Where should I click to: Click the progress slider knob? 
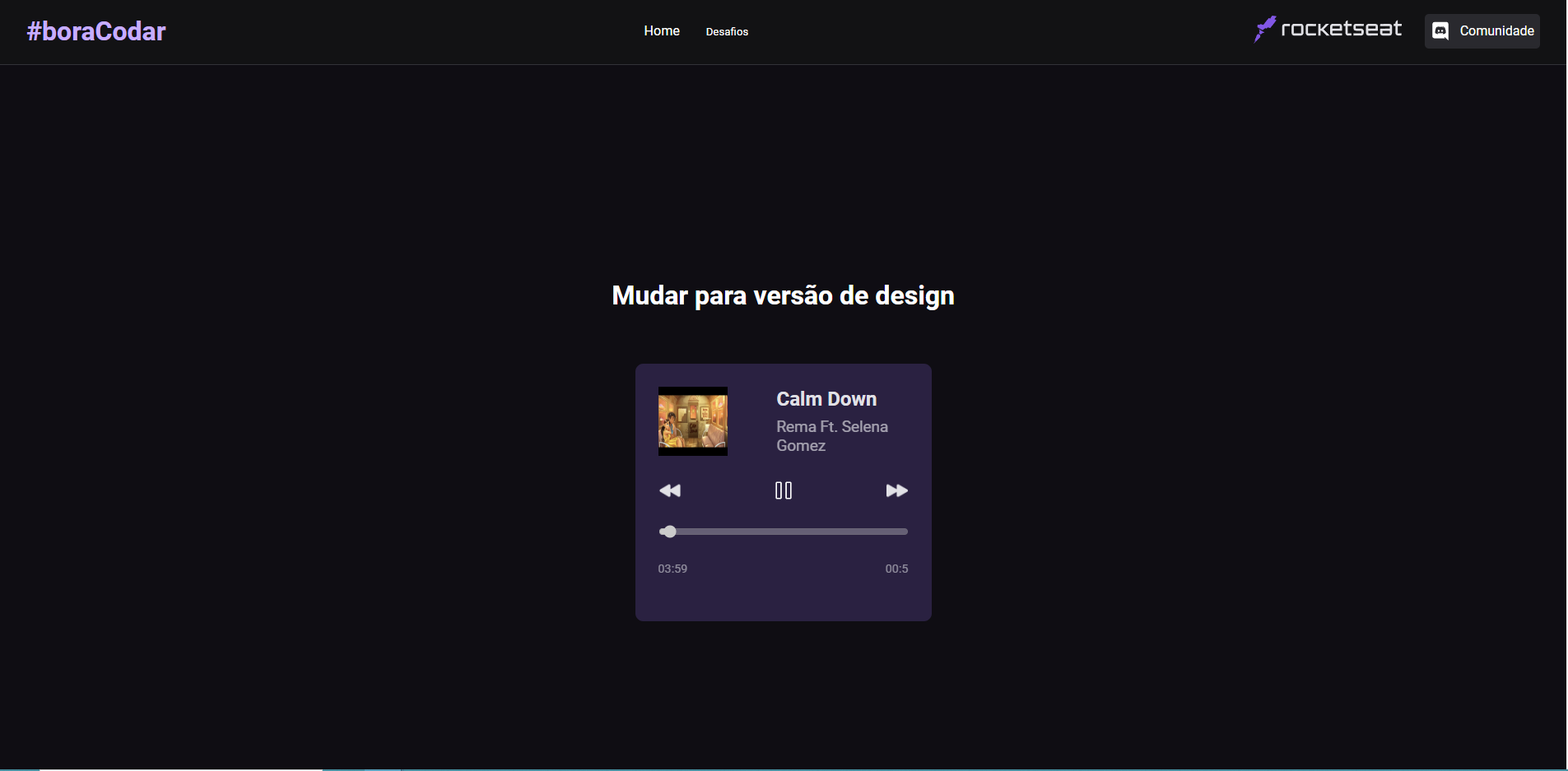tap(669, 532)
